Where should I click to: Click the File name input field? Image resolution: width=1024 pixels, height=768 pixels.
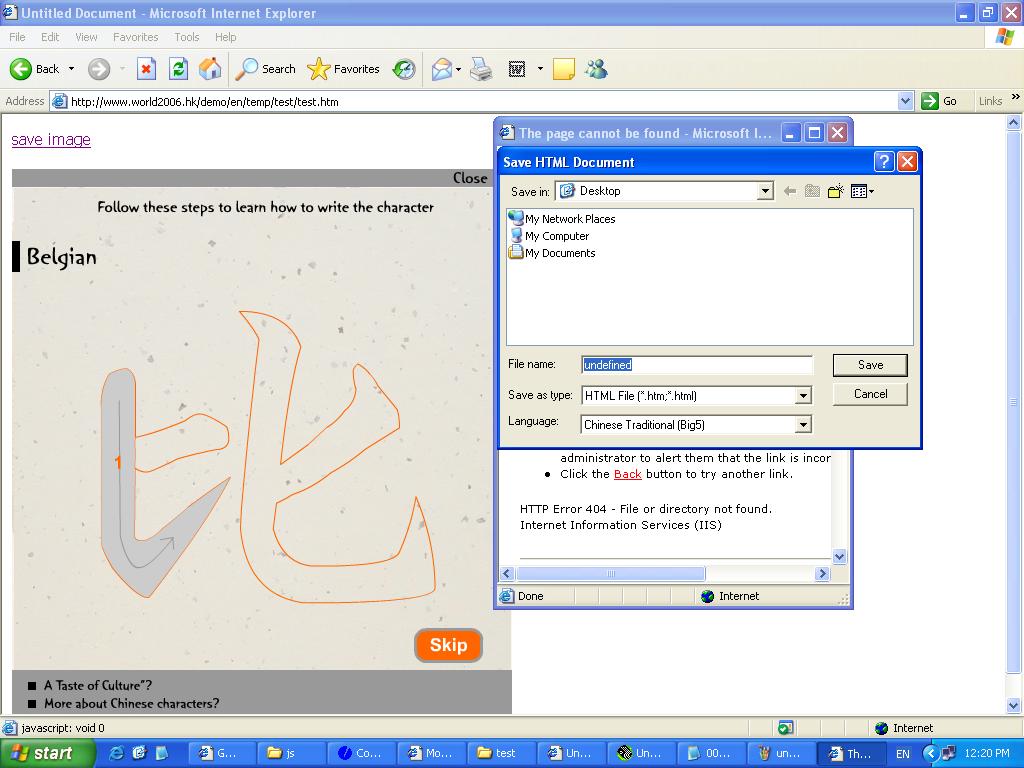pos(696,365)
